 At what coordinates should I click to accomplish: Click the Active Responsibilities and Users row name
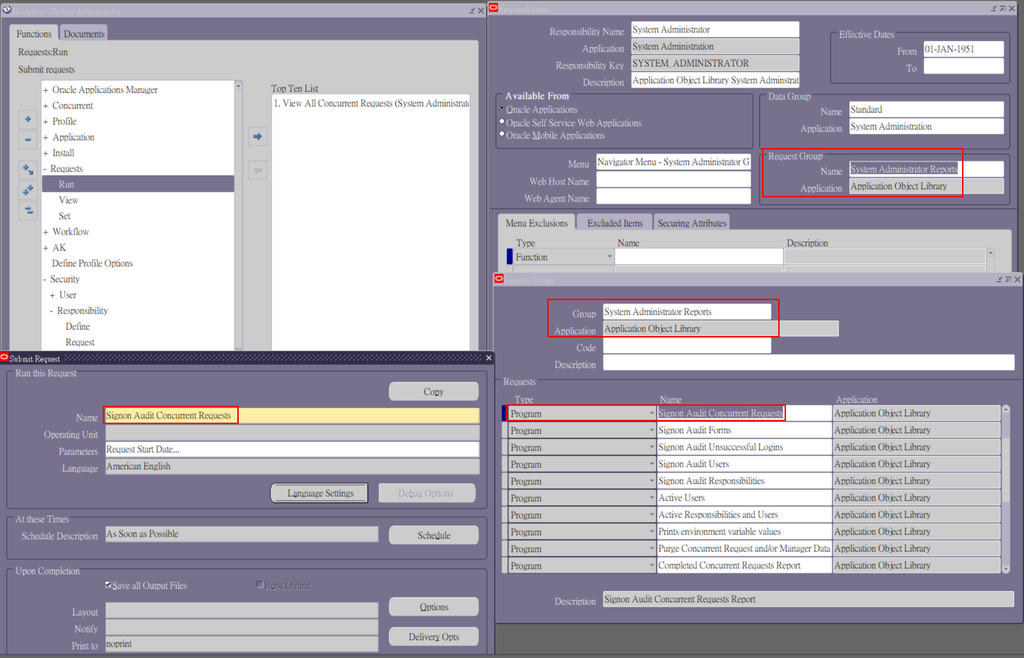tap(744, 515)
